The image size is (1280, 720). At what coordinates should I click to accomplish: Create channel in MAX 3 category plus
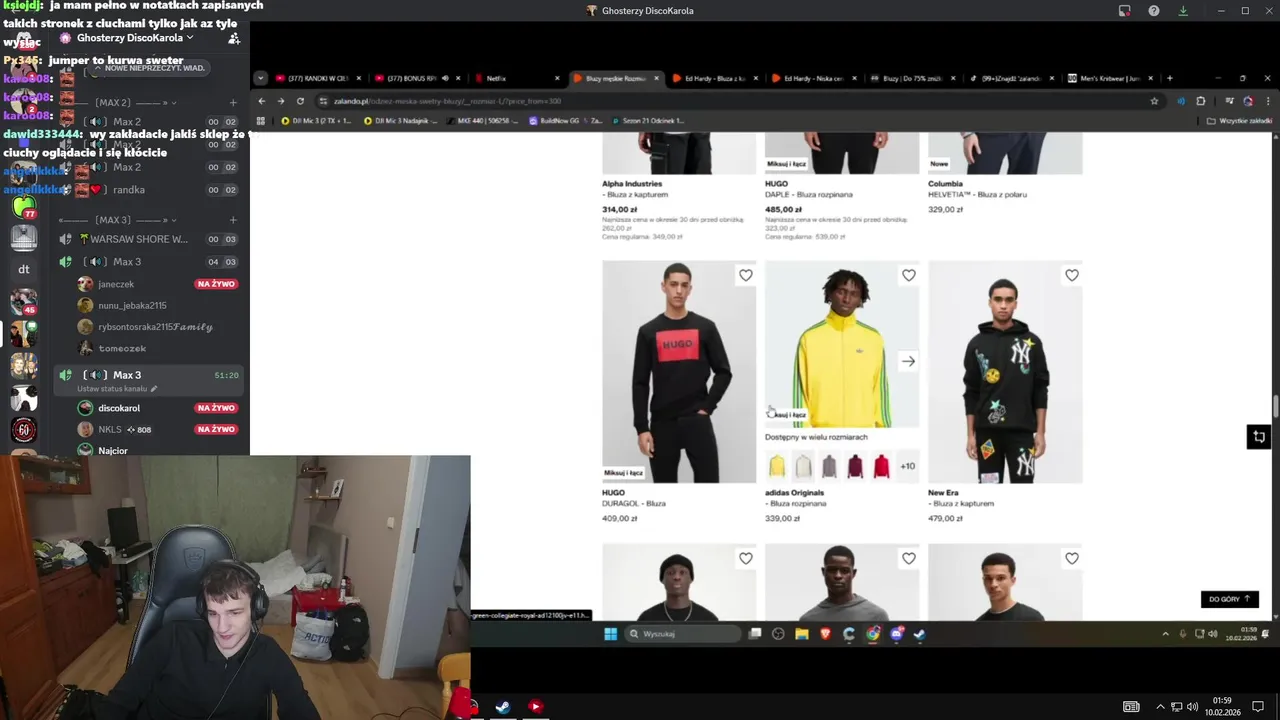tap(233, 220)
